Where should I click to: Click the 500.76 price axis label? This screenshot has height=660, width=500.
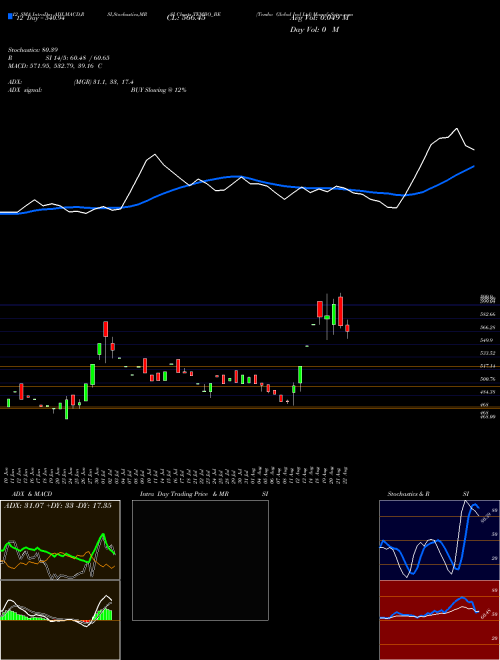[x=487, y=379]
